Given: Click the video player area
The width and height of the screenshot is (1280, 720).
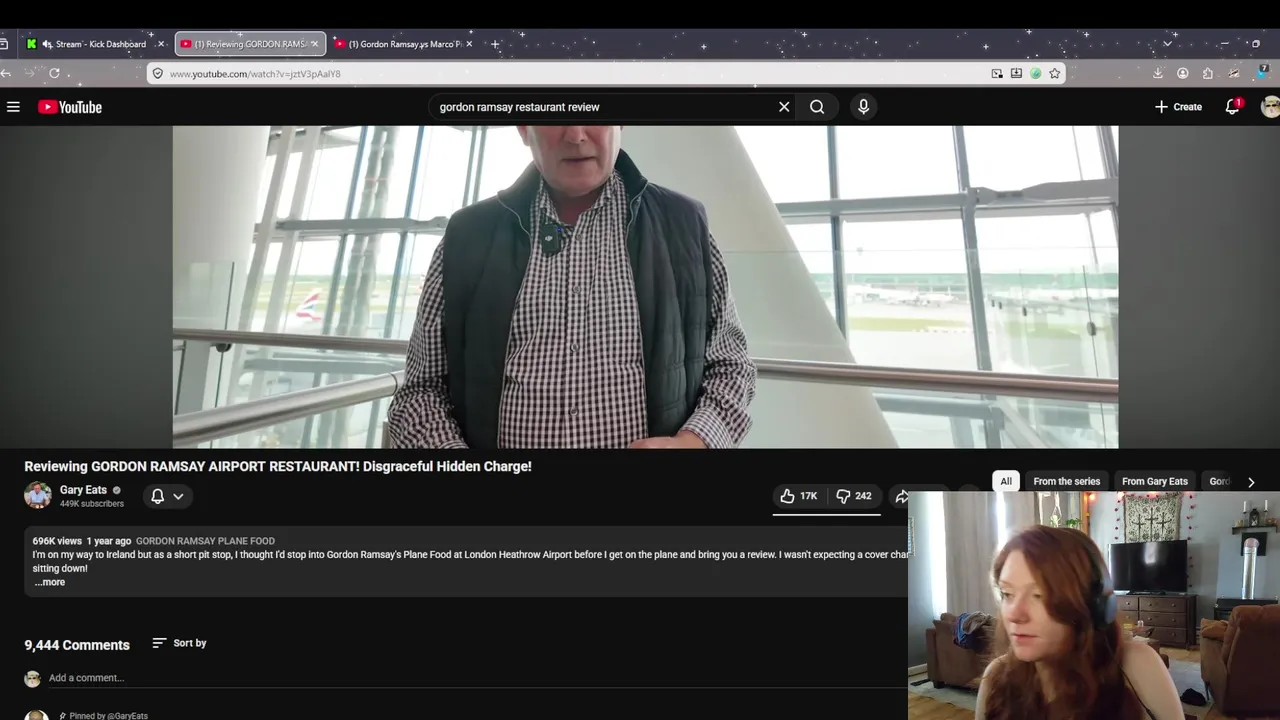Looking at the screenshot, I should (645, 287).
